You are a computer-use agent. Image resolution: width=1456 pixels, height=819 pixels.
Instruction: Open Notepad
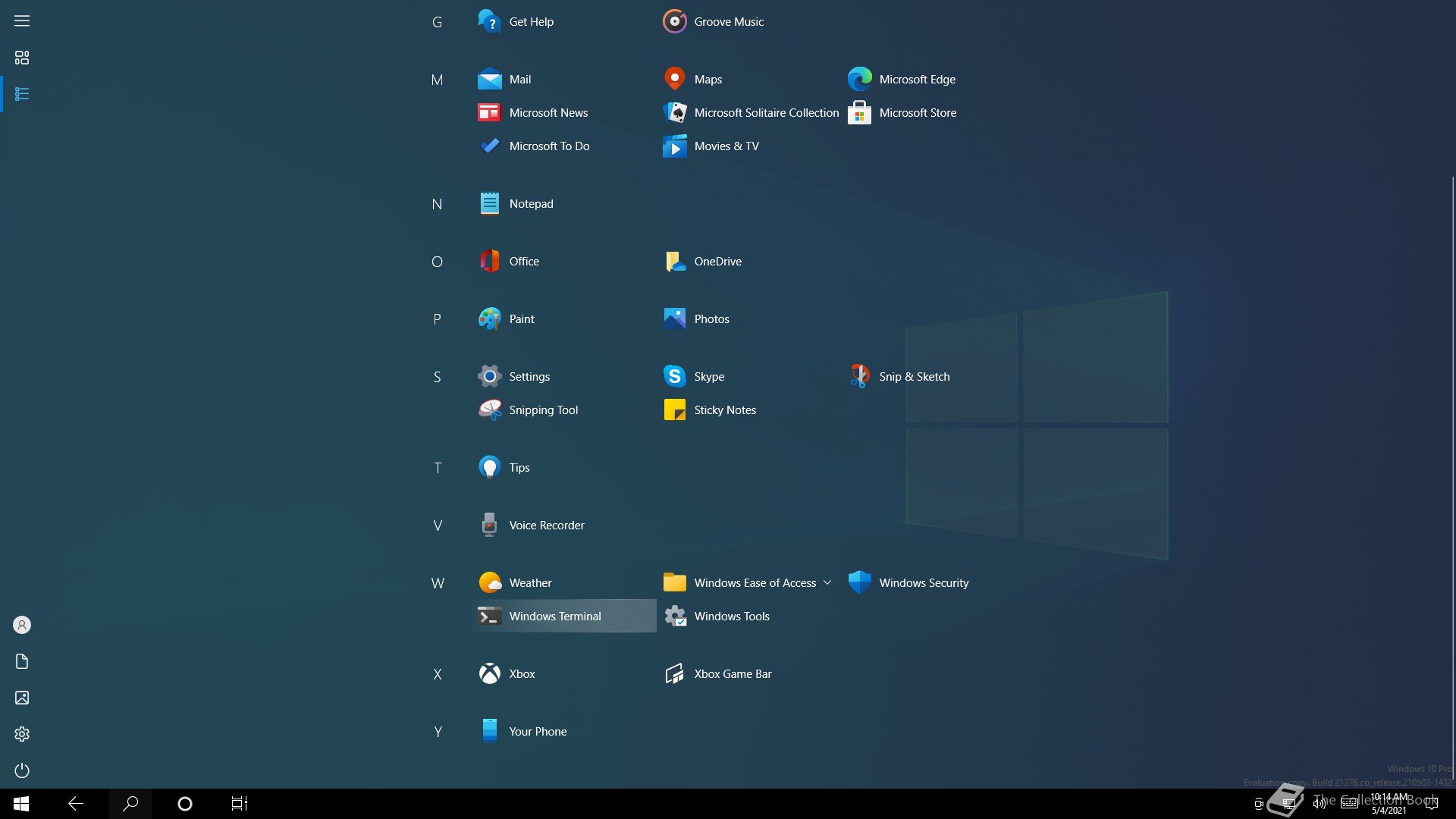pos(563,203)
